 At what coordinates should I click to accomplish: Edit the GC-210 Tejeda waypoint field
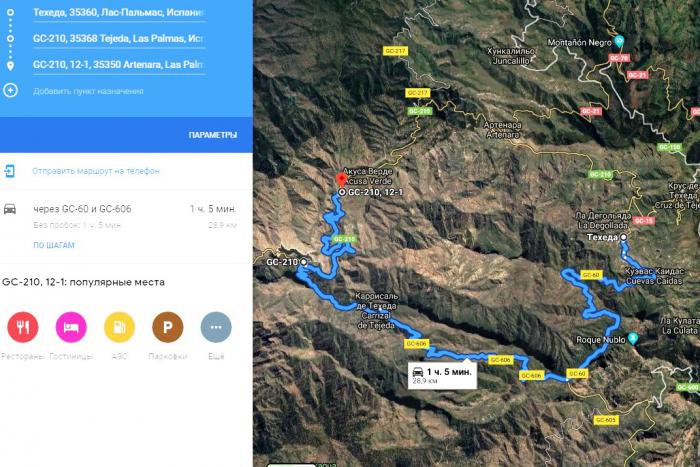coord(119,38)
